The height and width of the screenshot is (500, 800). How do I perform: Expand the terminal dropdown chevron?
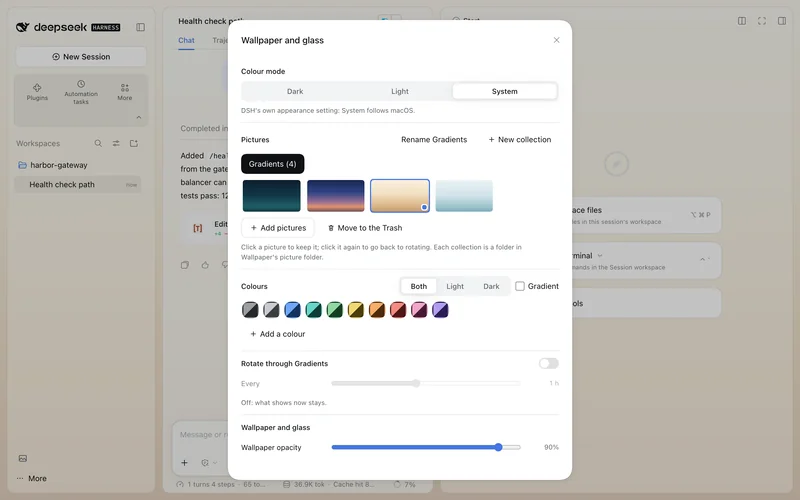tap(600, 256)
